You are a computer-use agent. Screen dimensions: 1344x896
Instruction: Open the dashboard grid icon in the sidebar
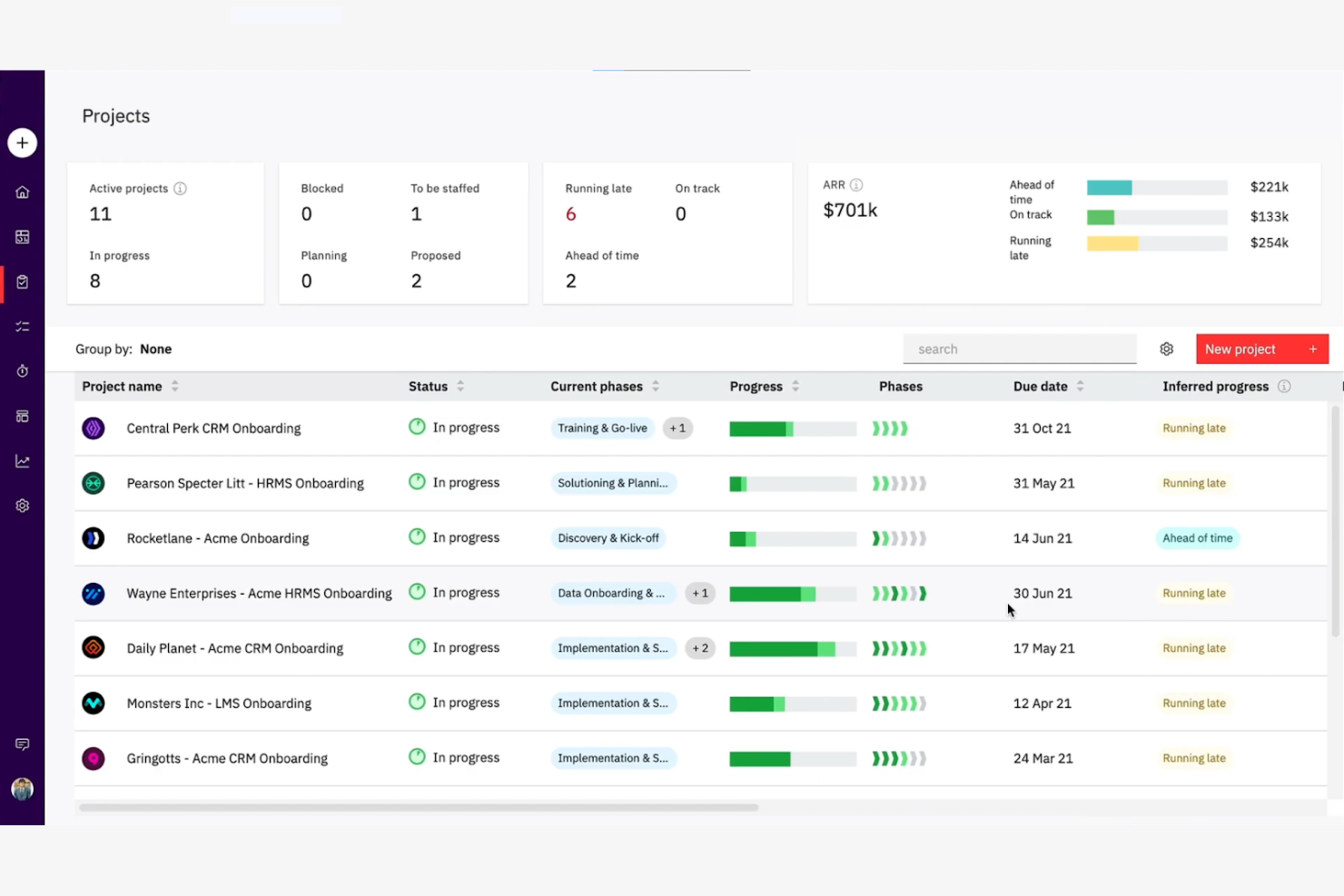[22, 237]
